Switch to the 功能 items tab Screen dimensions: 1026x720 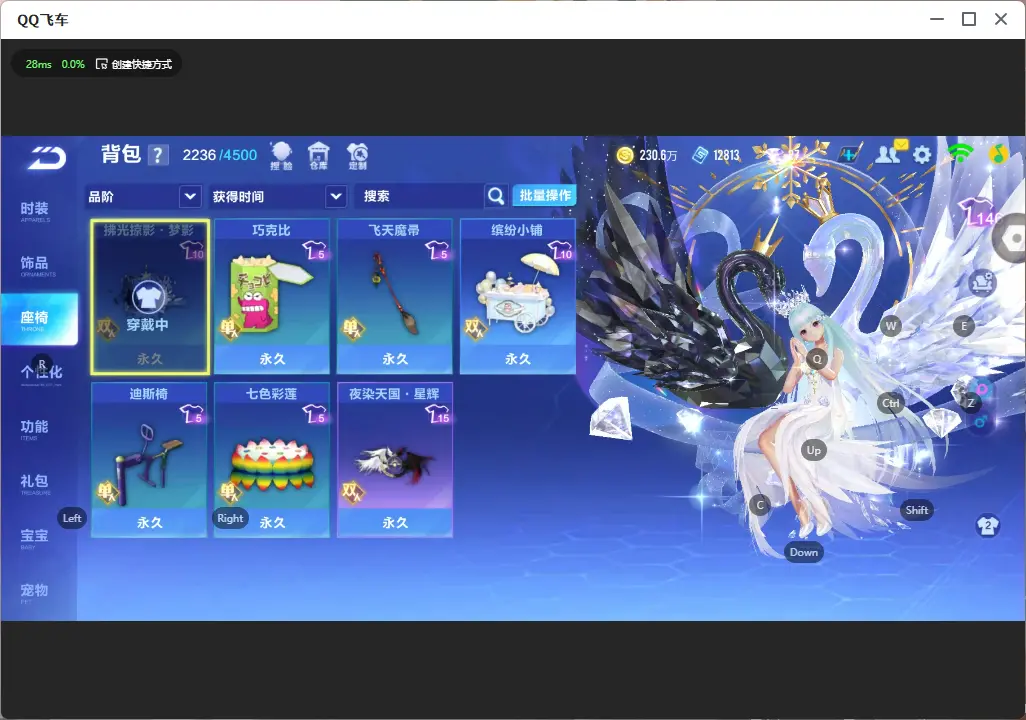tap(35, 429)
